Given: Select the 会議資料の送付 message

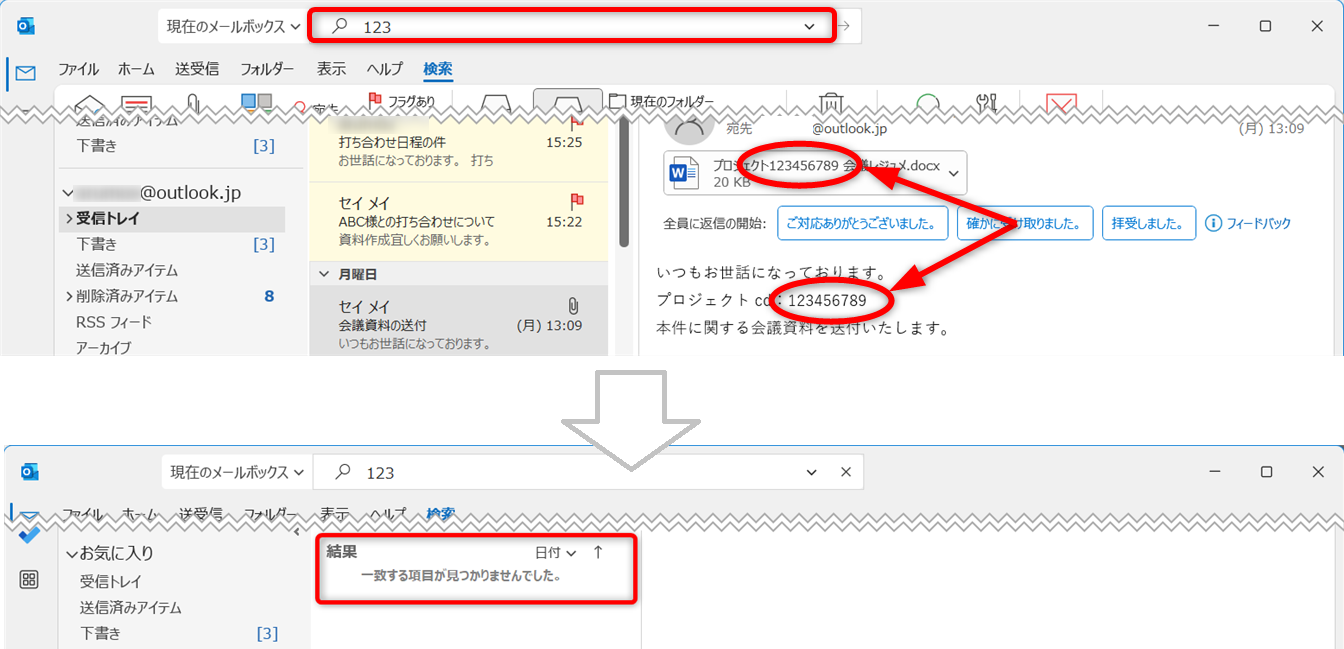Looking at the screenshot, I should click(x=459, y=320).
